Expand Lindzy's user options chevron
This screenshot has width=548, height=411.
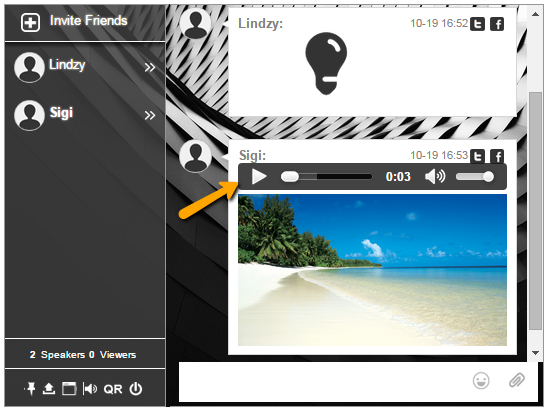point(150,67)
